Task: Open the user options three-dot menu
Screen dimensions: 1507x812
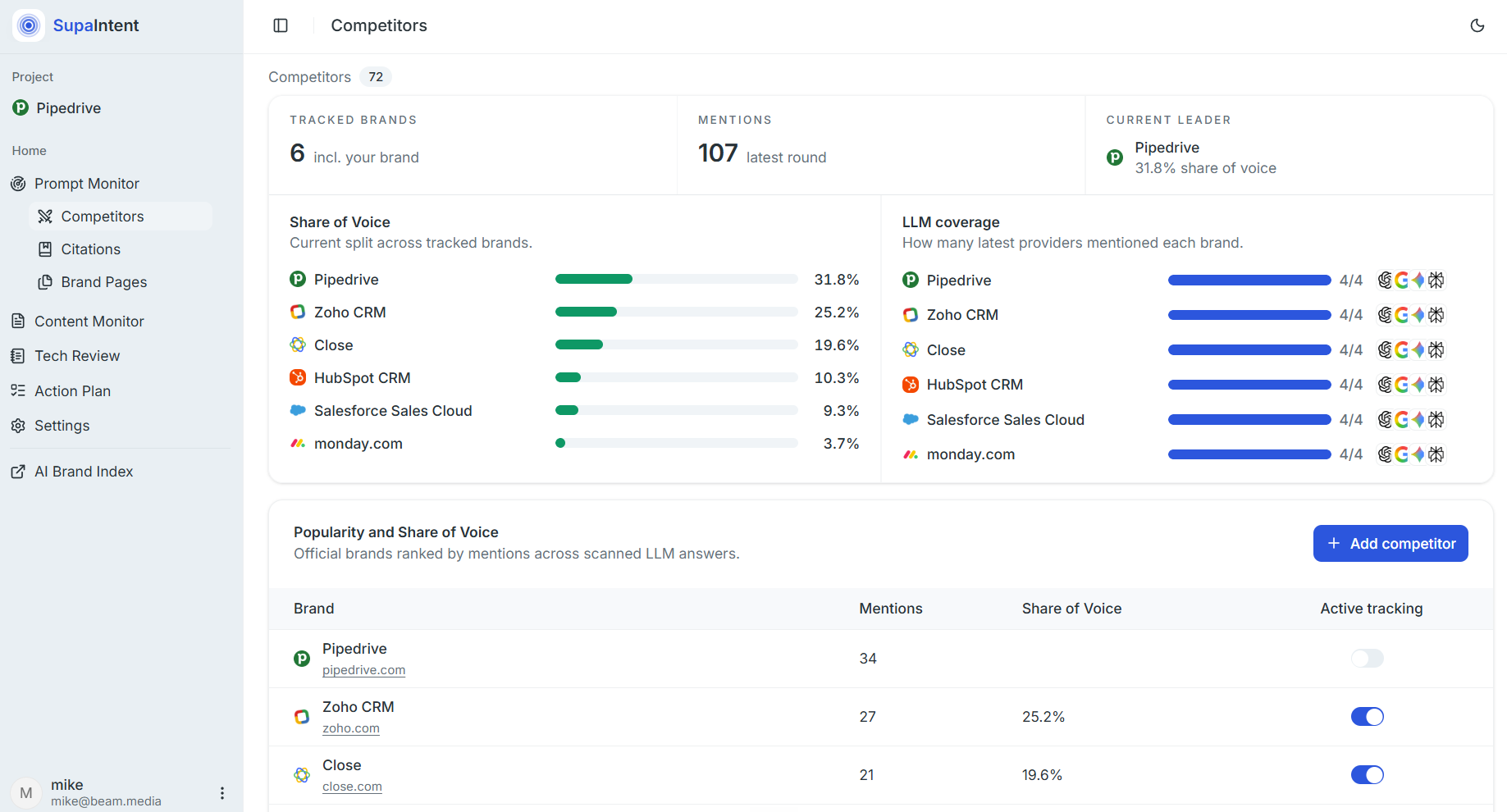Action: [221, 793]
